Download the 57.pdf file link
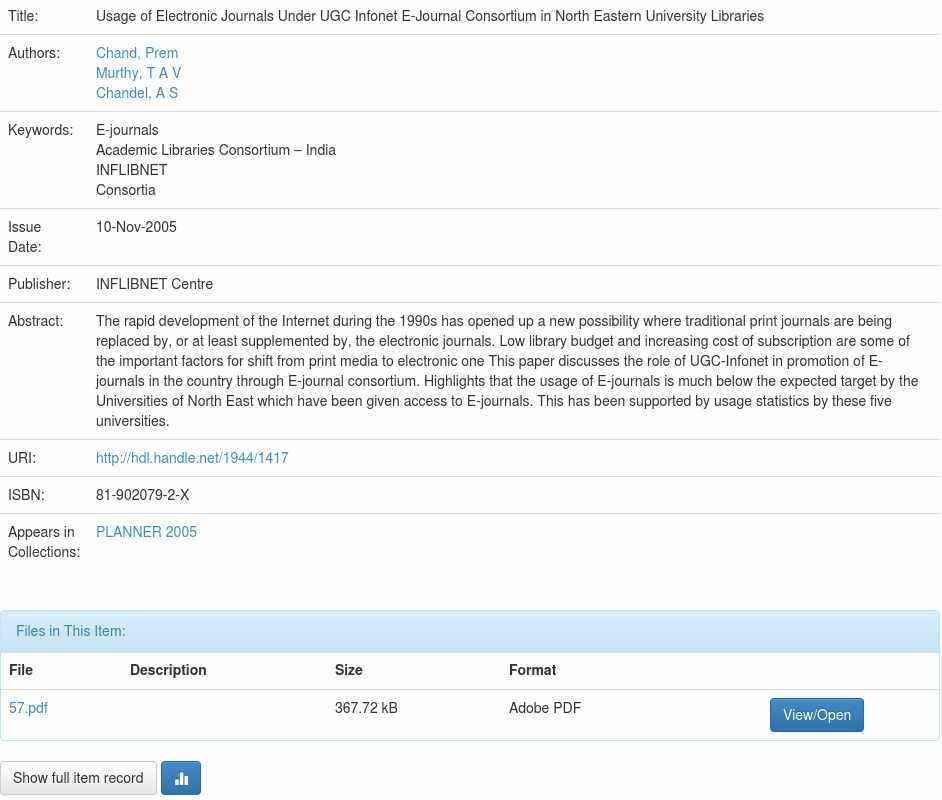 28,708
